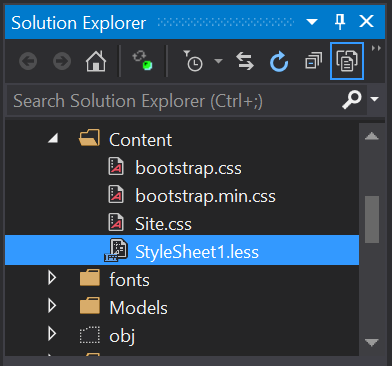Click the vertical scrollbar down arrow

(x=372, y=342)
